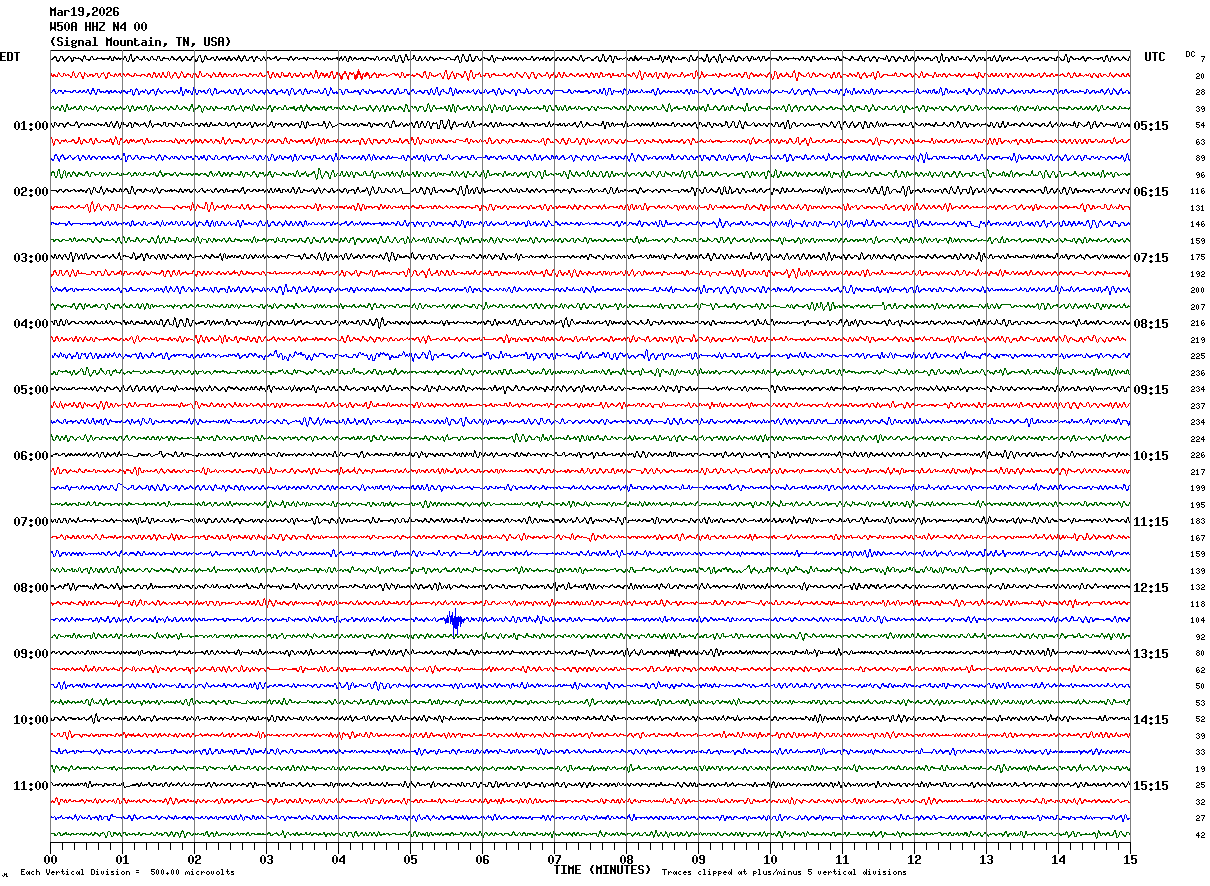Click the DC value "42"

click(1200, 836)
